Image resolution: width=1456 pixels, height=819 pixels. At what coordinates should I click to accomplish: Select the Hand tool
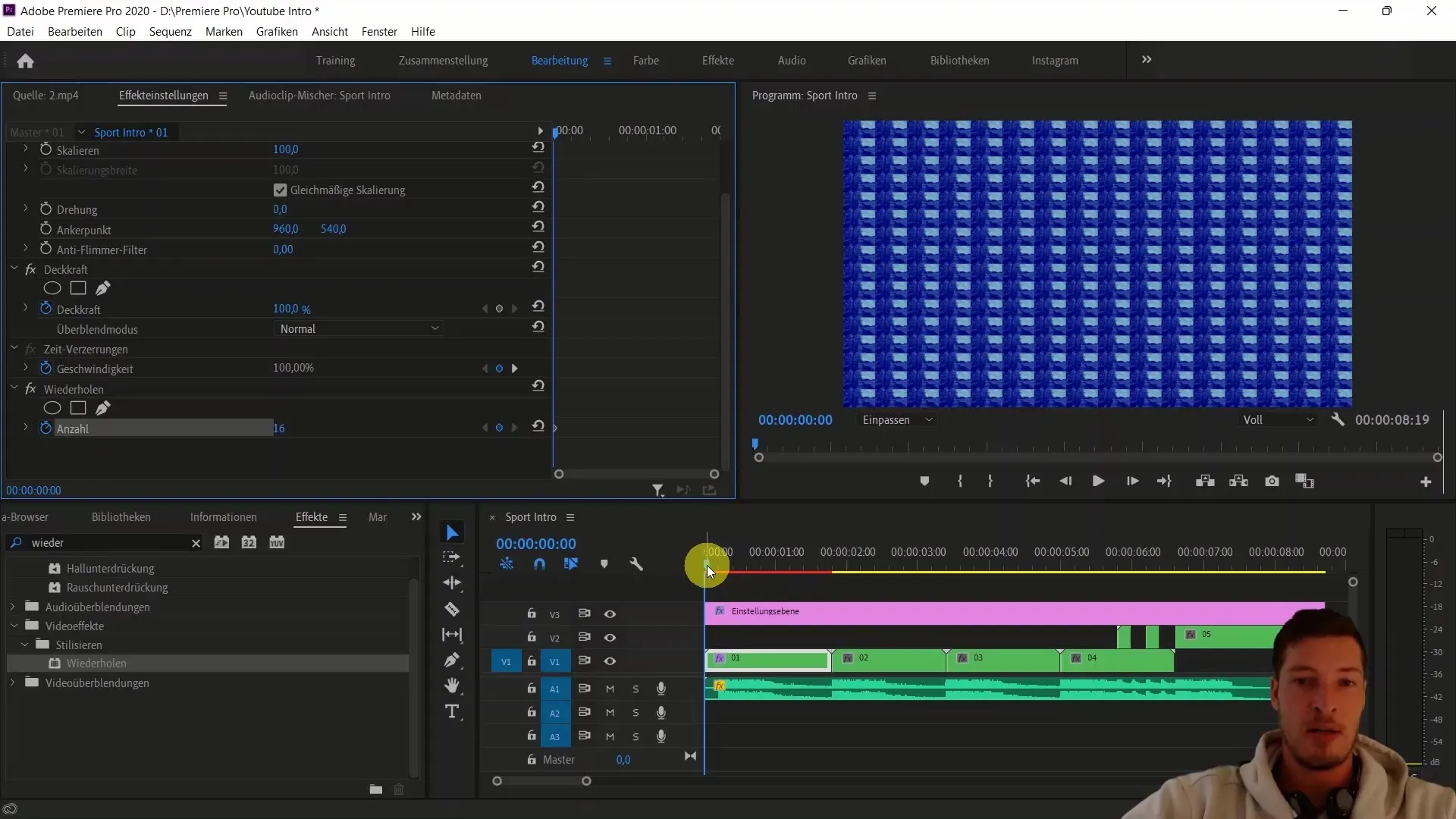pos(452,686)
